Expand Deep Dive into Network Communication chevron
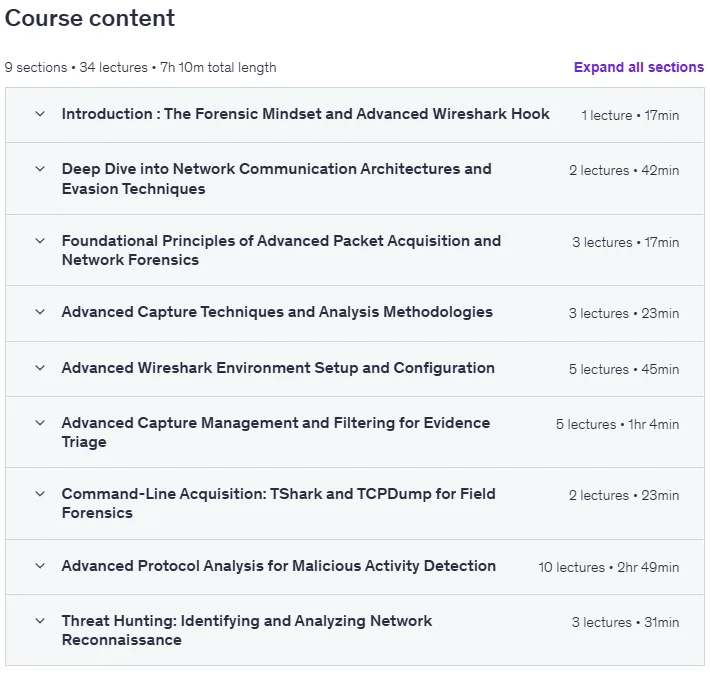 pos(40,169)
